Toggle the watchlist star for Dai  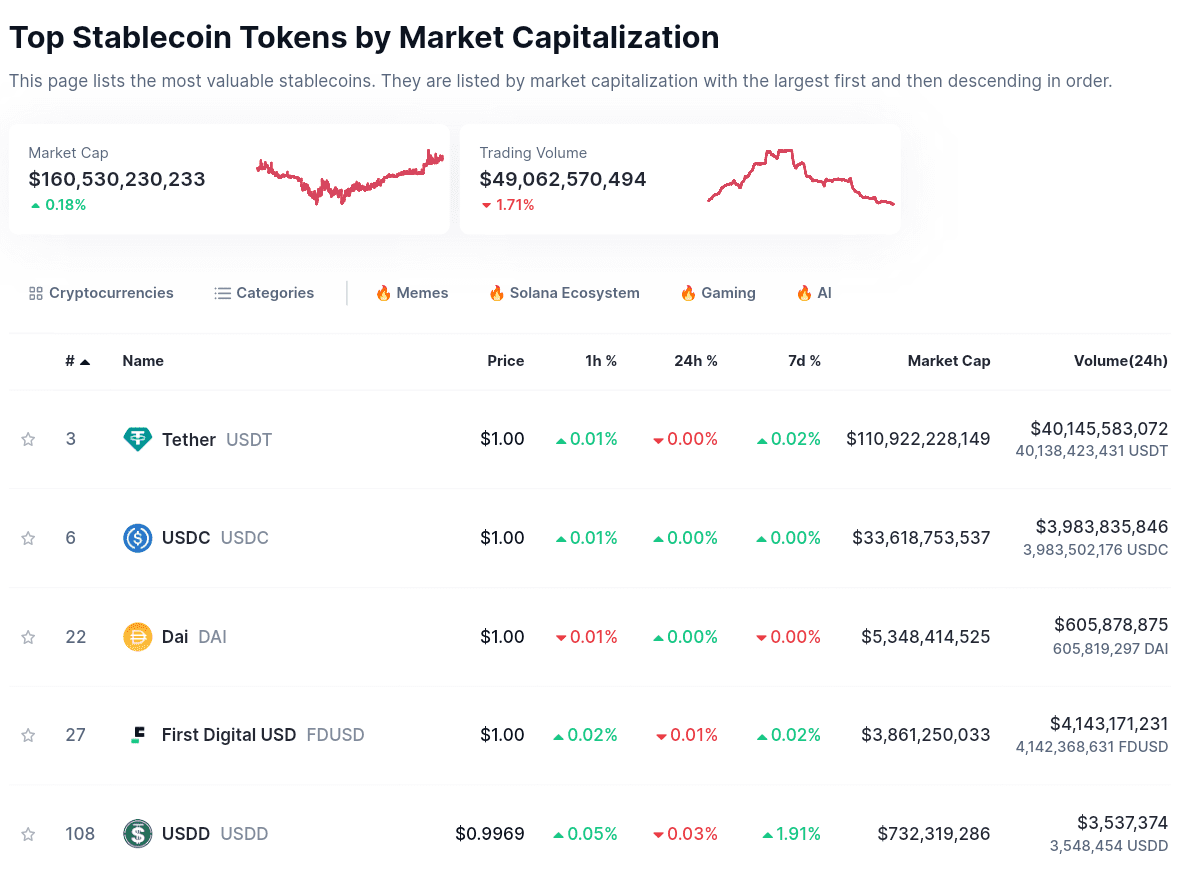(28, 637)
